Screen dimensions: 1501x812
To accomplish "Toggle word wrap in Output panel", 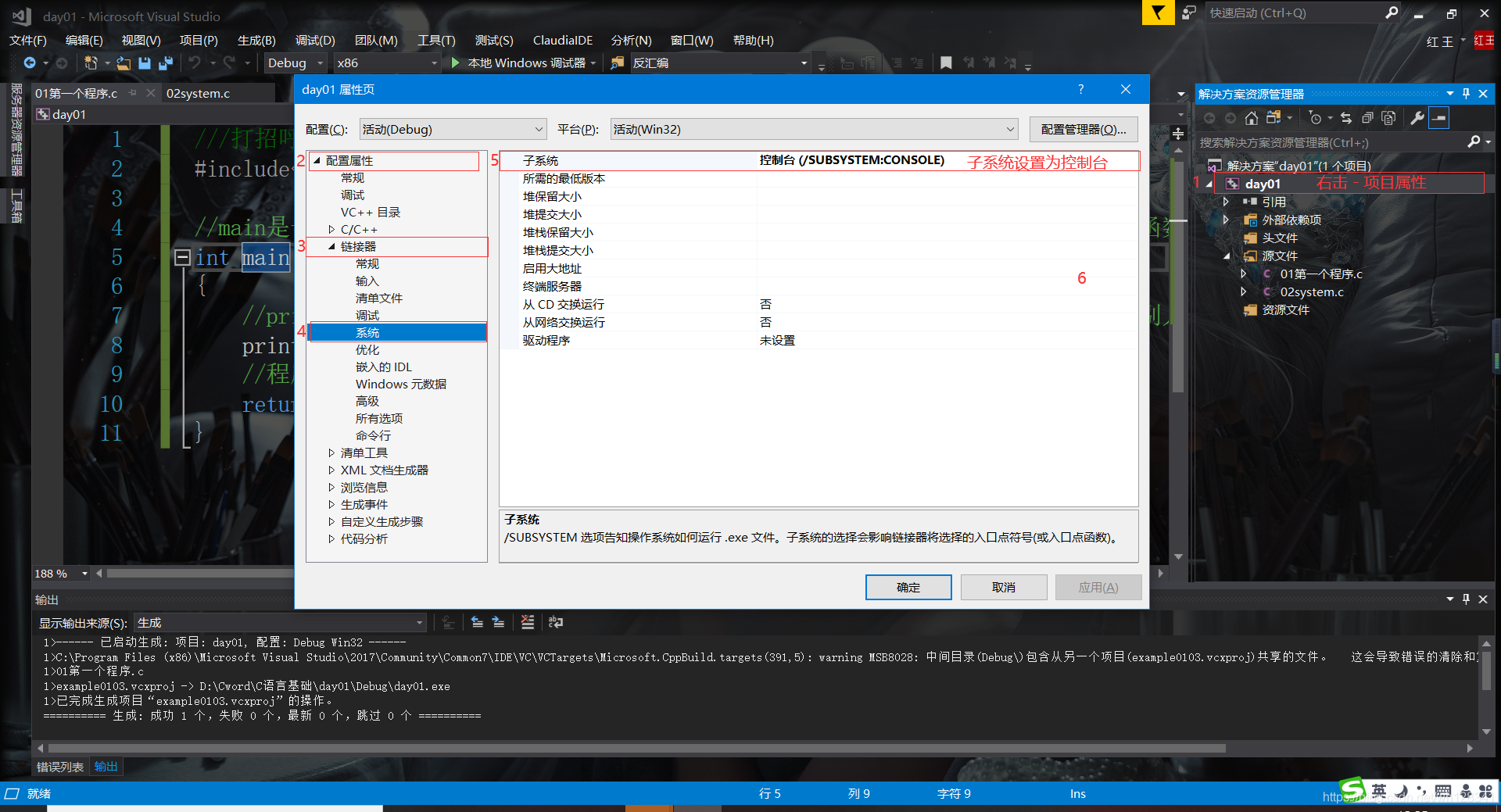I will pyautogui.click(x=556, y=622).
